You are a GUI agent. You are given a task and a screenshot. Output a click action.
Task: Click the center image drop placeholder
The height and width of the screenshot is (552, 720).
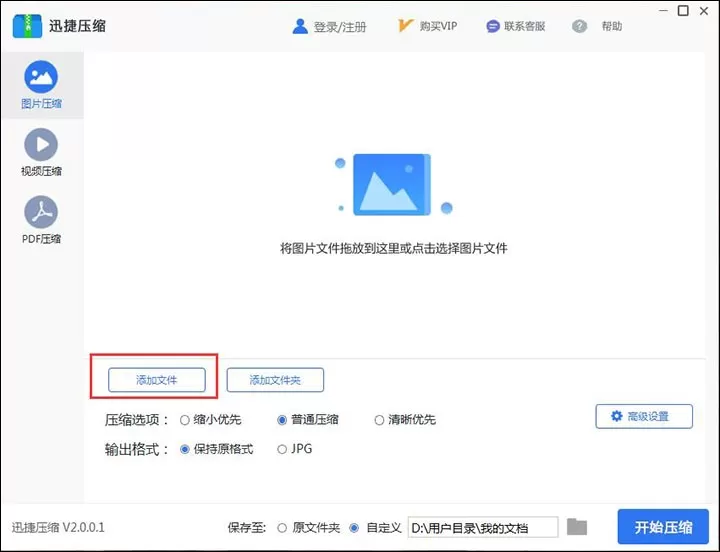coord(393,185)
